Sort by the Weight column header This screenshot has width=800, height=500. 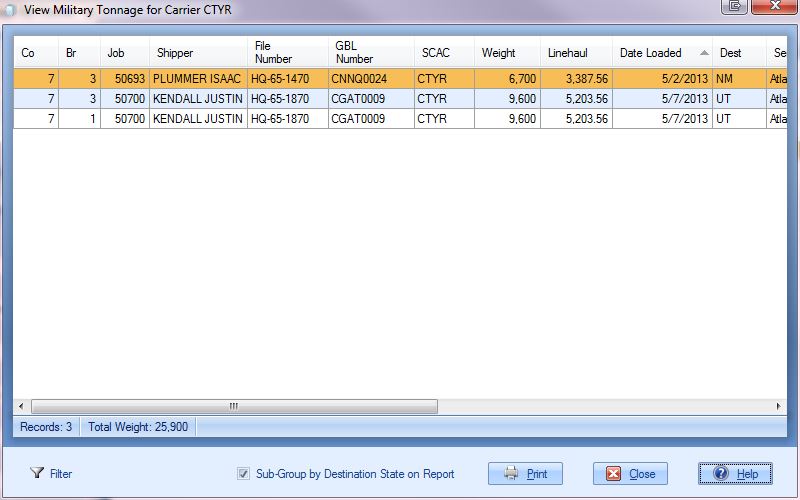point(498,53)
